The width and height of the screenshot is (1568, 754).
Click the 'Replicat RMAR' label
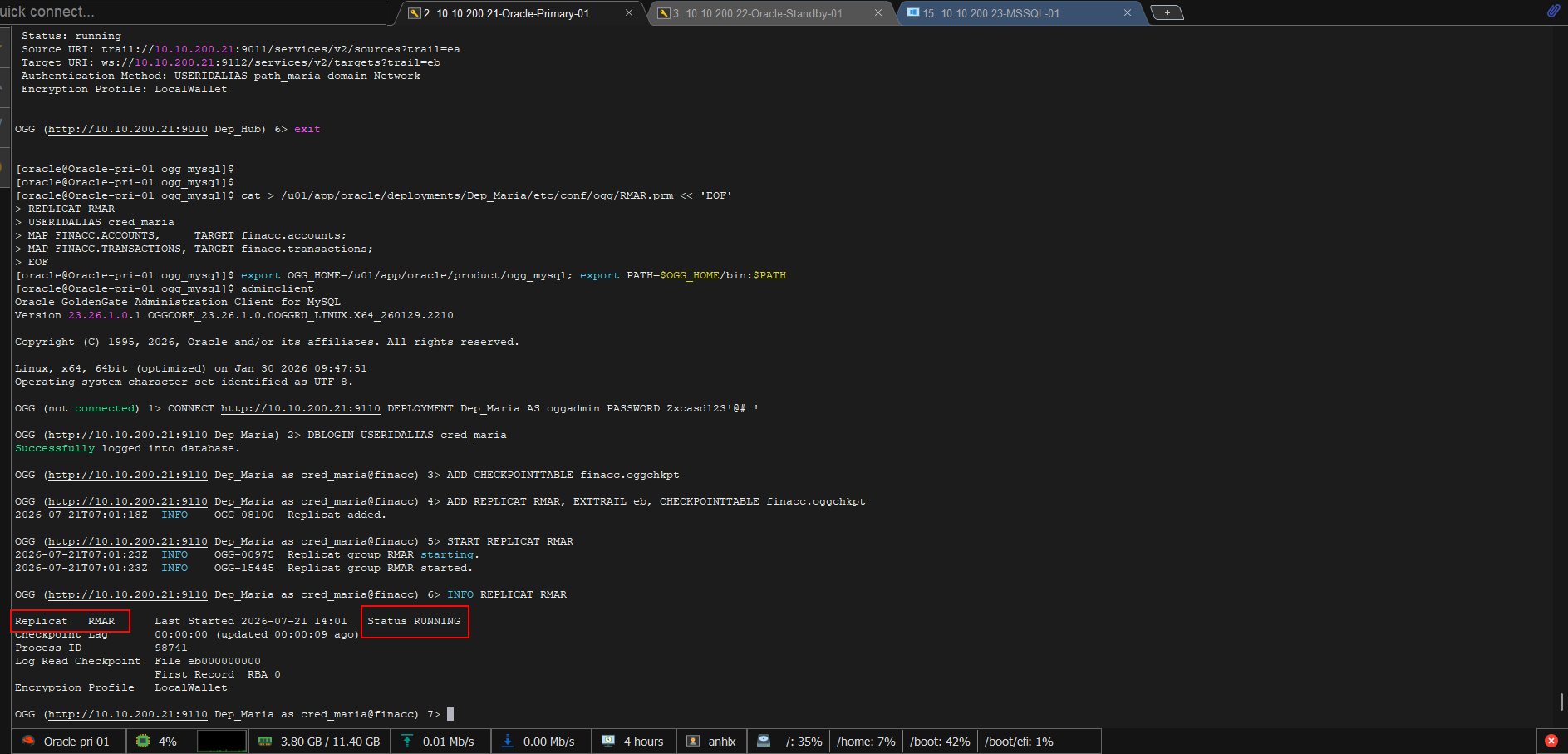65,621
